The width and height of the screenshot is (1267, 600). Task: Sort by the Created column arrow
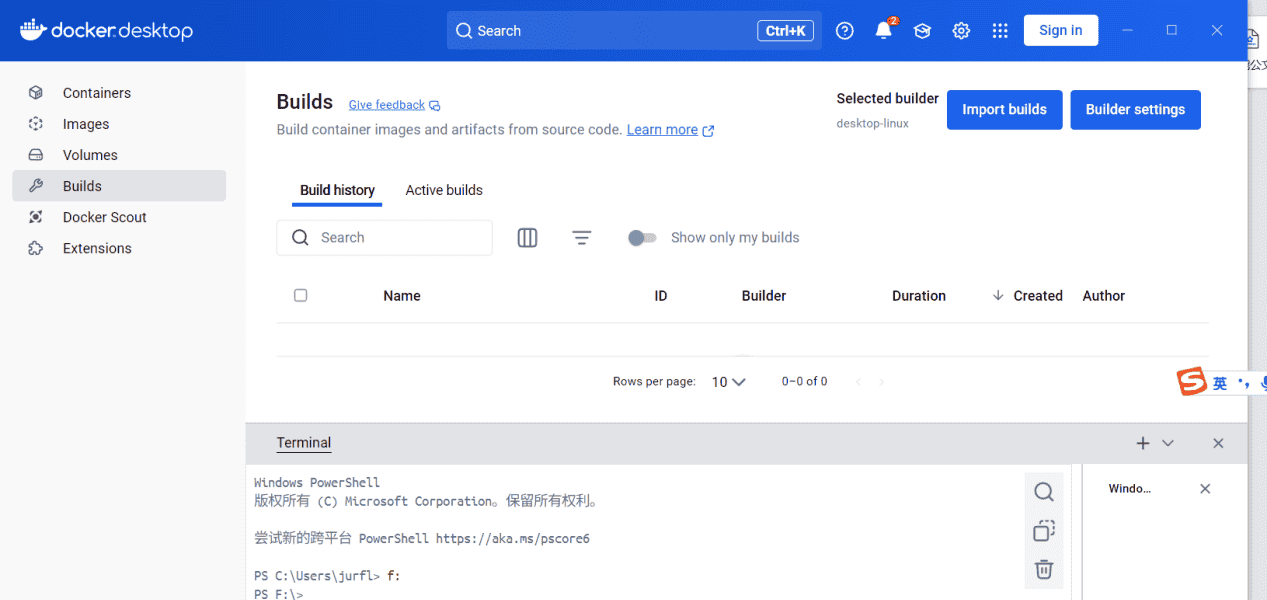(998, 296)
